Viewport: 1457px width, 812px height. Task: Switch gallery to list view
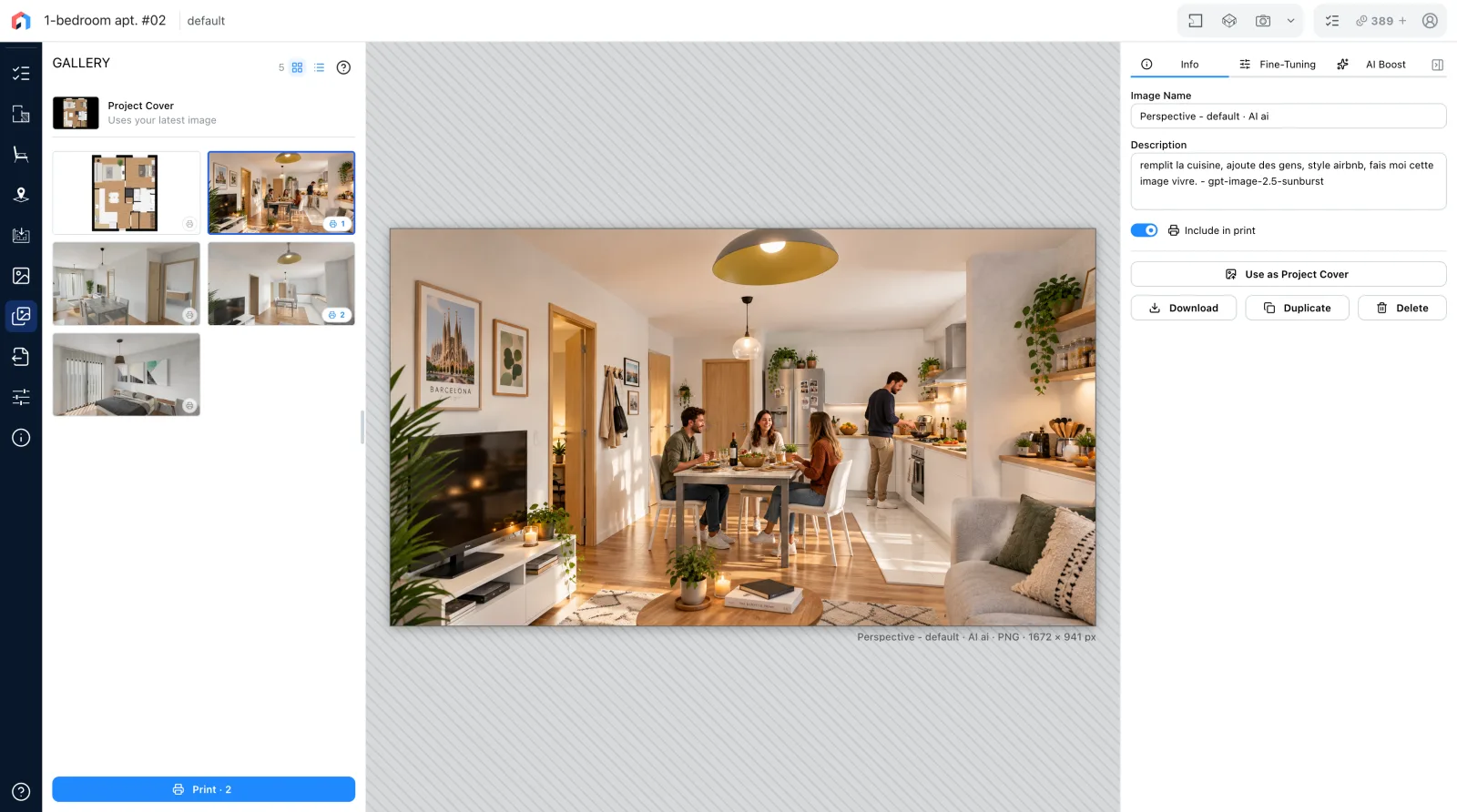point(320,67)
